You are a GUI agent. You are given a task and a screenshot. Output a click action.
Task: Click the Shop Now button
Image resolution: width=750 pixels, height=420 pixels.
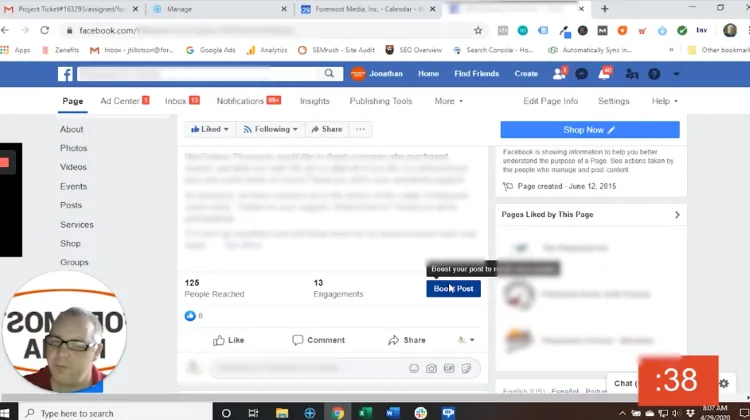tap(590, 130)
